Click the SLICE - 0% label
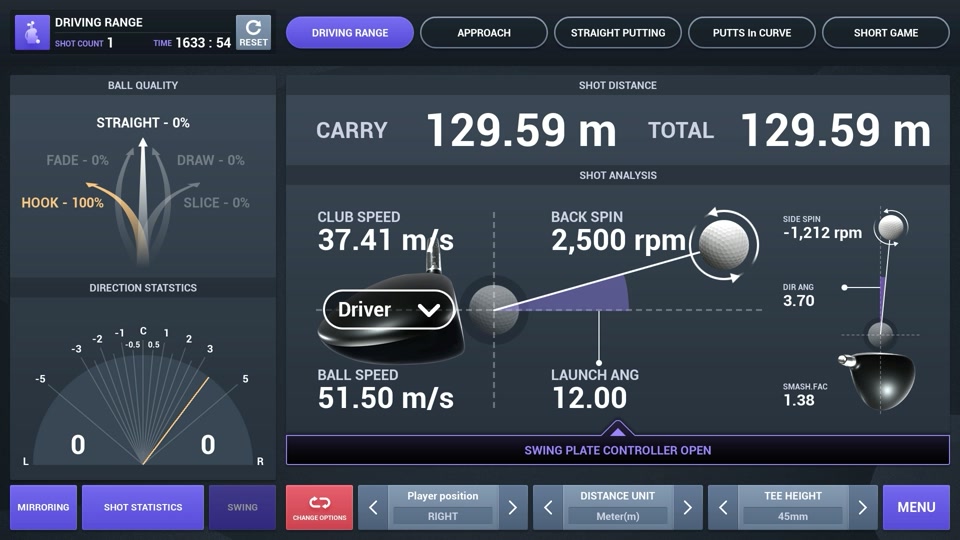Viewport: 960px width, 540px height. pyautogui.click(x=217, y=203)
